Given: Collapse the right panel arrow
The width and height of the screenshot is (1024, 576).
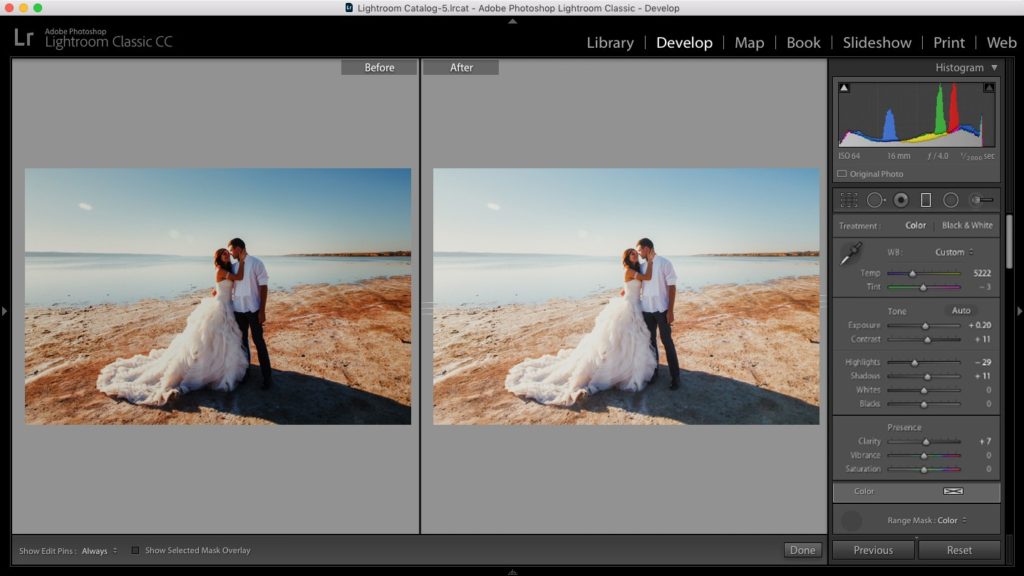Looking at the screenshot, I should point(1019,312).
